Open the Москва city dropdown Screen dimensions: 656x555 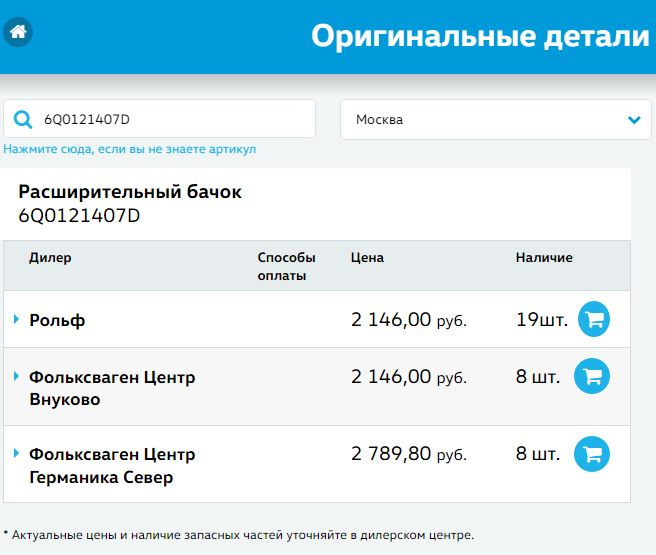point(496,120)
